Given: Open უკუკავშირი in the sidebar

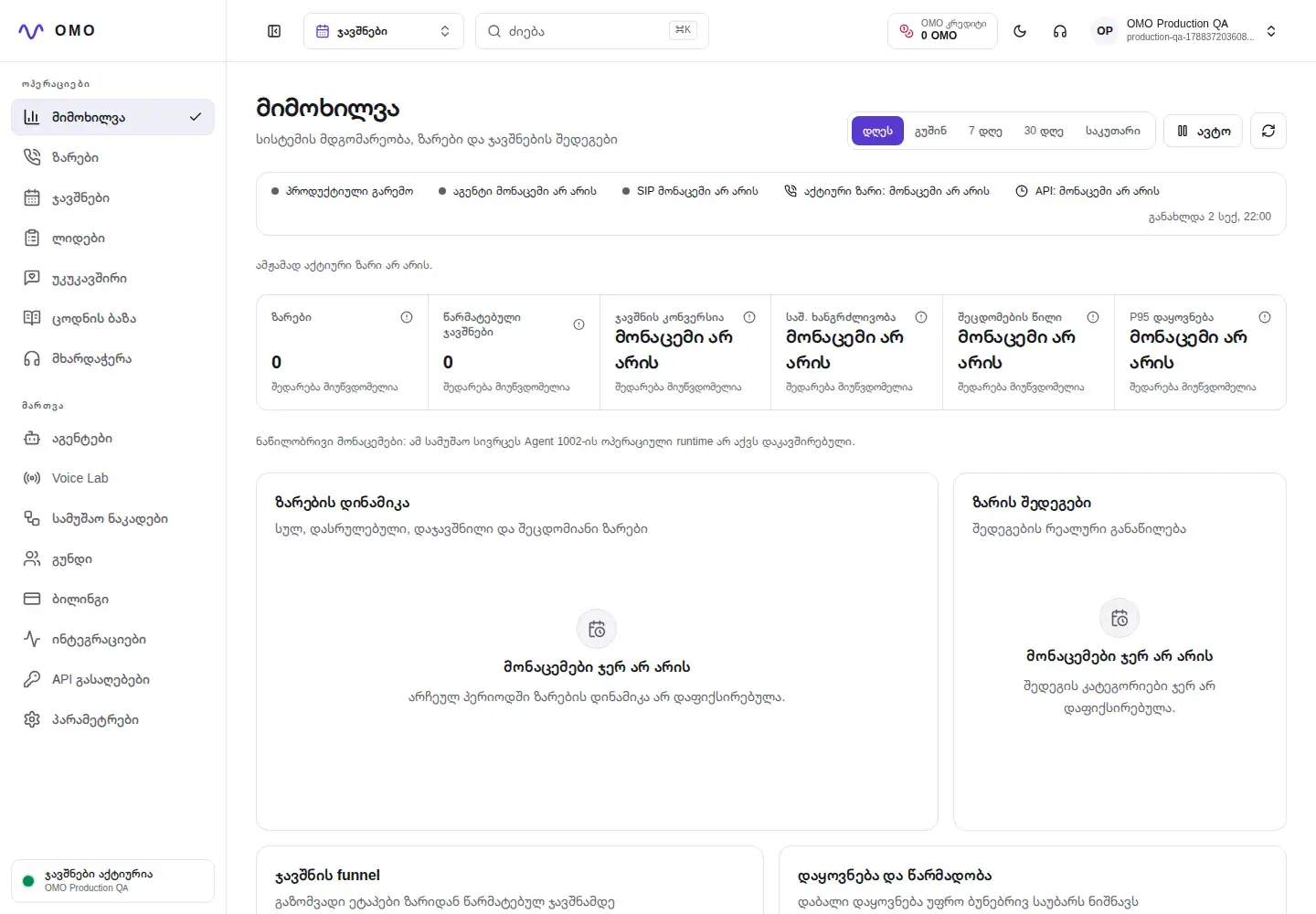Looking at the screenshot, I should coord(113,278).
